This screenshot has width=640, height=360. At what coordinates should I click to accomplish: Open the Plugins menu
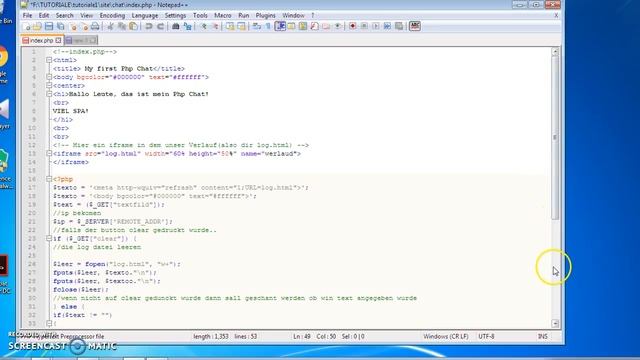(x=265, y=16)
